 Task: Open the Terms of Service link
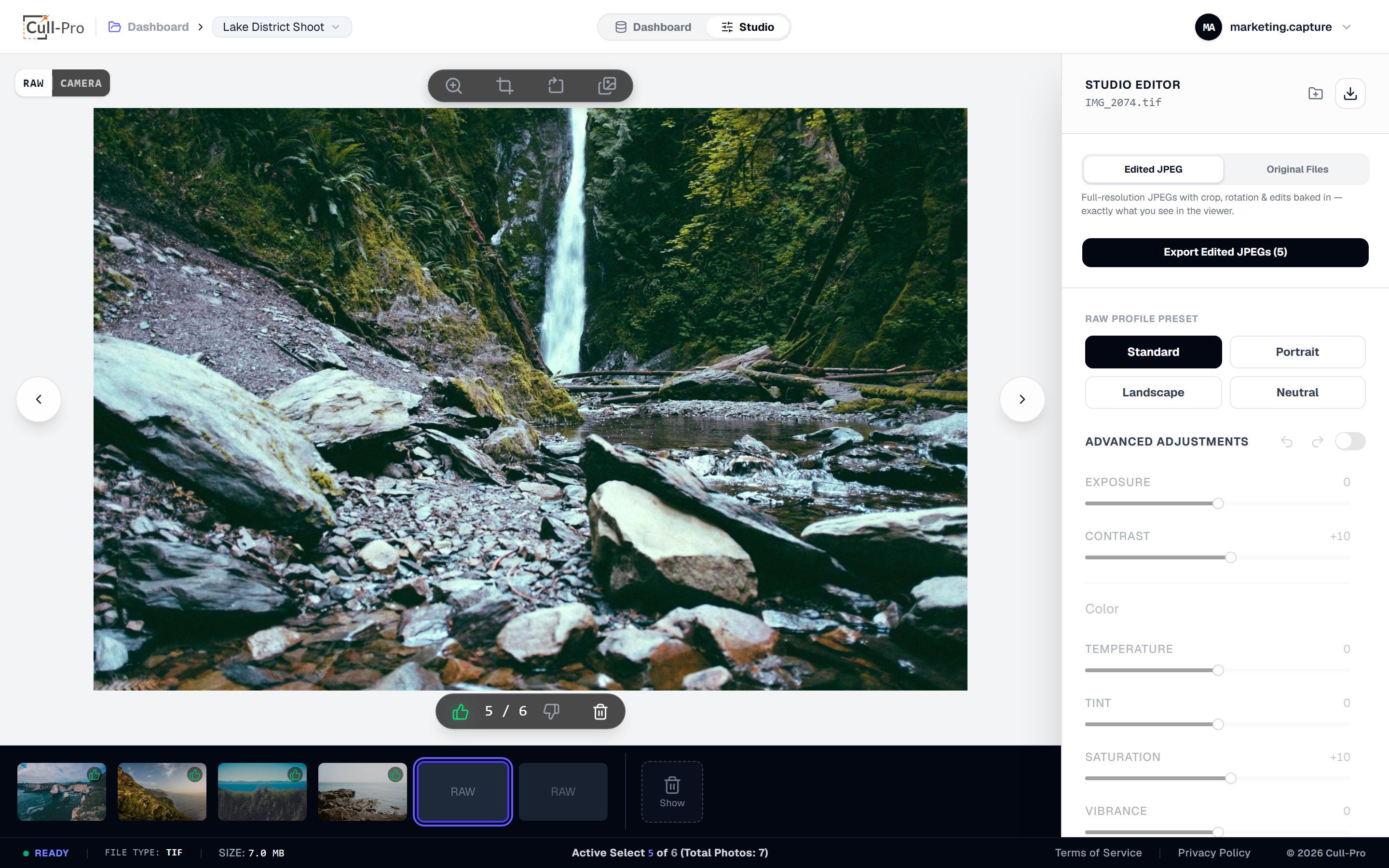tap(1098, 853)
